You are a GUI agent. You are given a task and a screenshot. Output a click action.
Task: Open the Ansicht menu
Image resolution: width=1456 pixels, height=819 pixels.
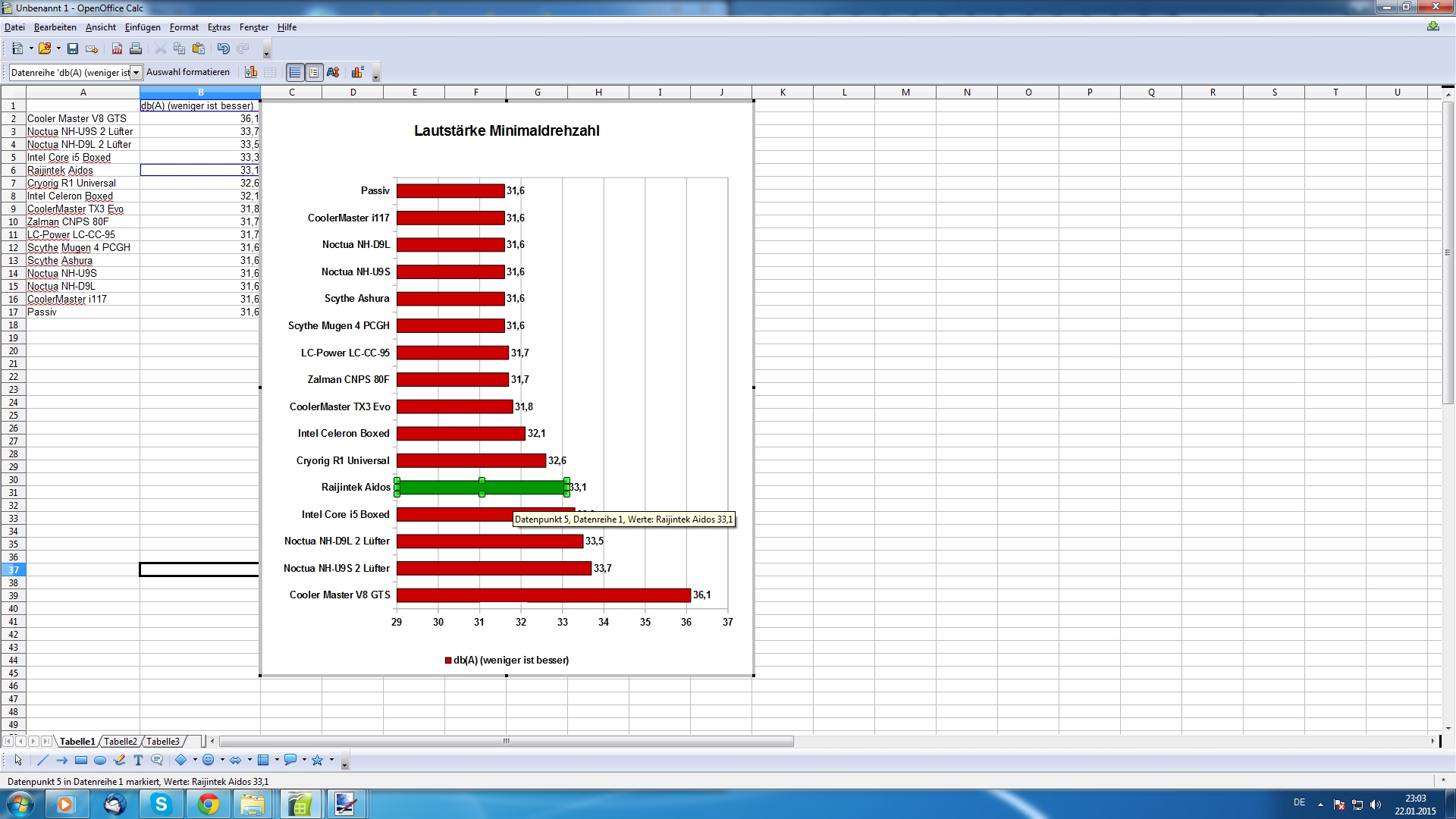point(101,27)
